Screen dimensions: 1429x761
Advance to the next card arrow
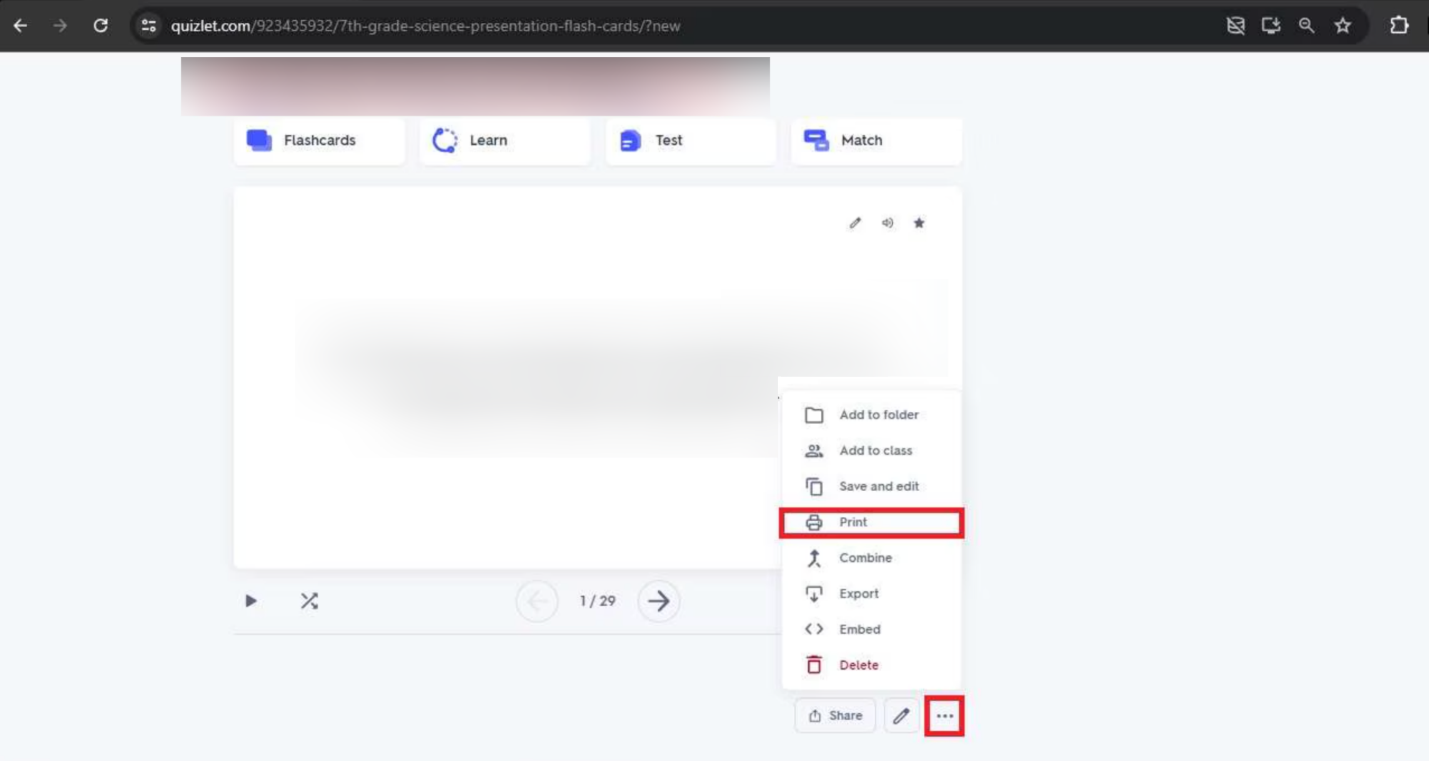click(x=658, y=601)
